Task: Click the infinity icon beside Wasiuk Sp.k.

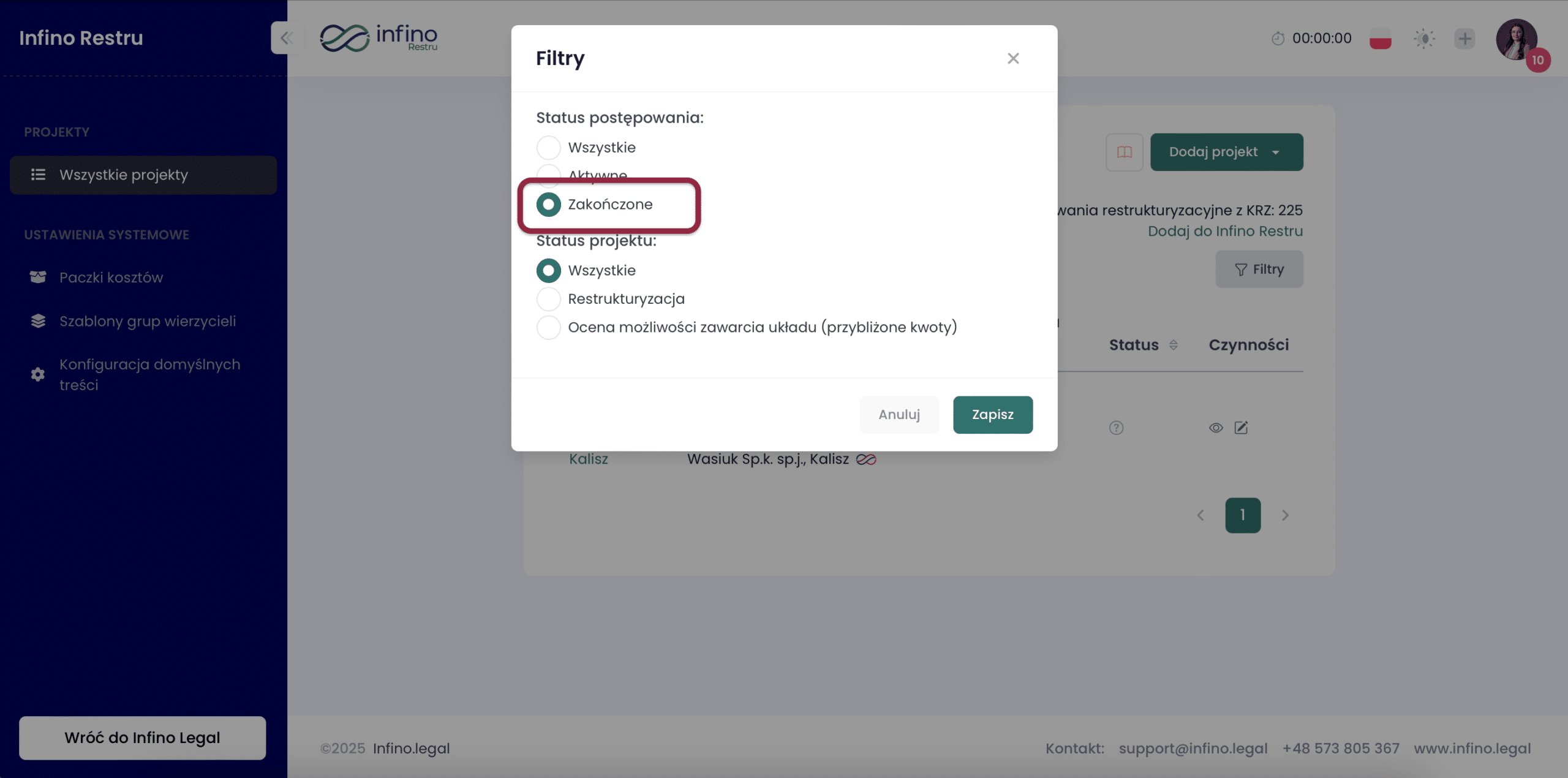Action: [866, 459]
